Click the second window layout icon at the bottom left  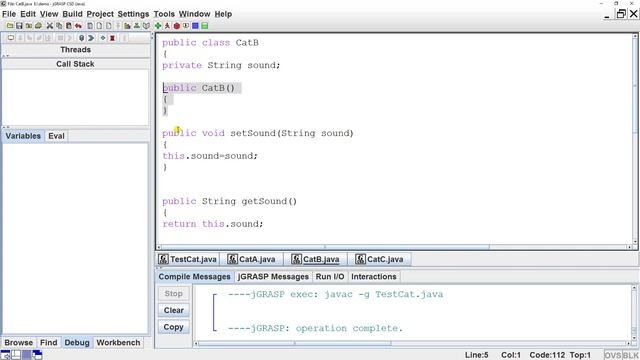click(x=16, y=354)
